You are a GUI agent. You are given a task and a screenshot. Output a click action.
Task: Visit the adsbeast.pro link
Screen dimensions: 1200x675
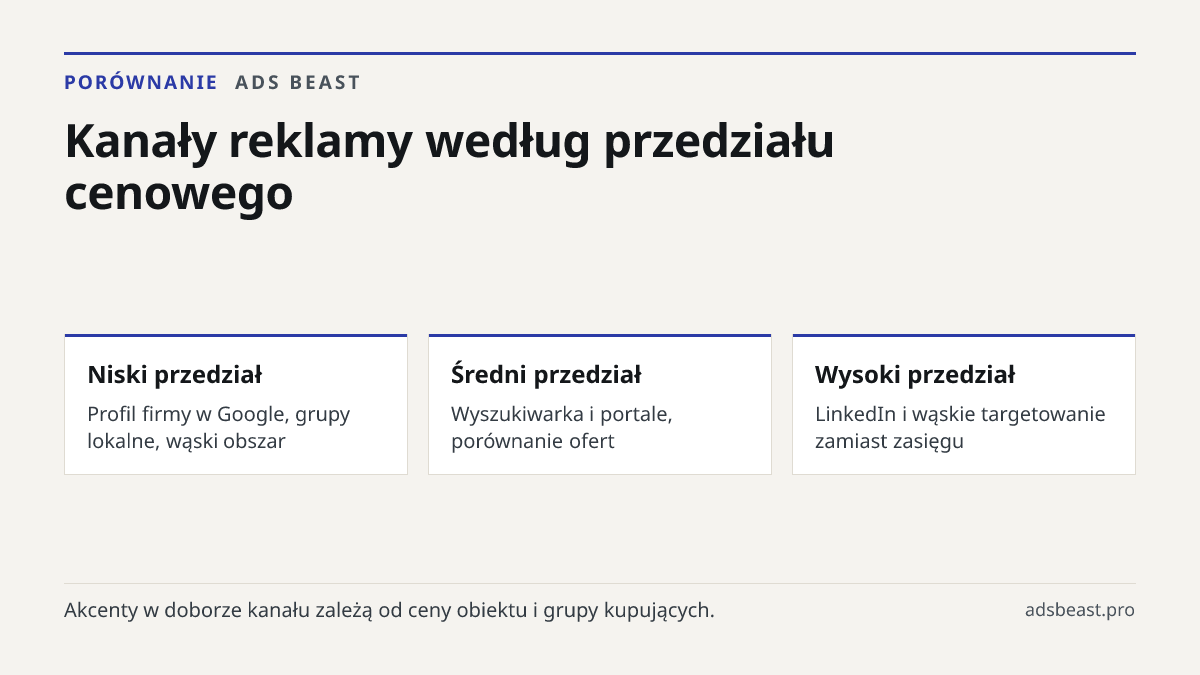tap(1080, 610)
